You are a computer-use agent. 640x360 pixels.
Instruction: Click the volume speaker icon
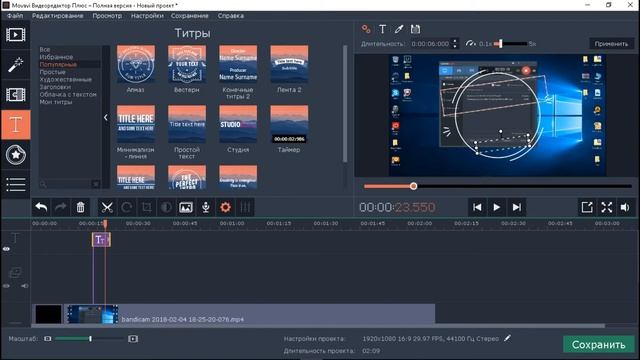[x=625, y=207]
